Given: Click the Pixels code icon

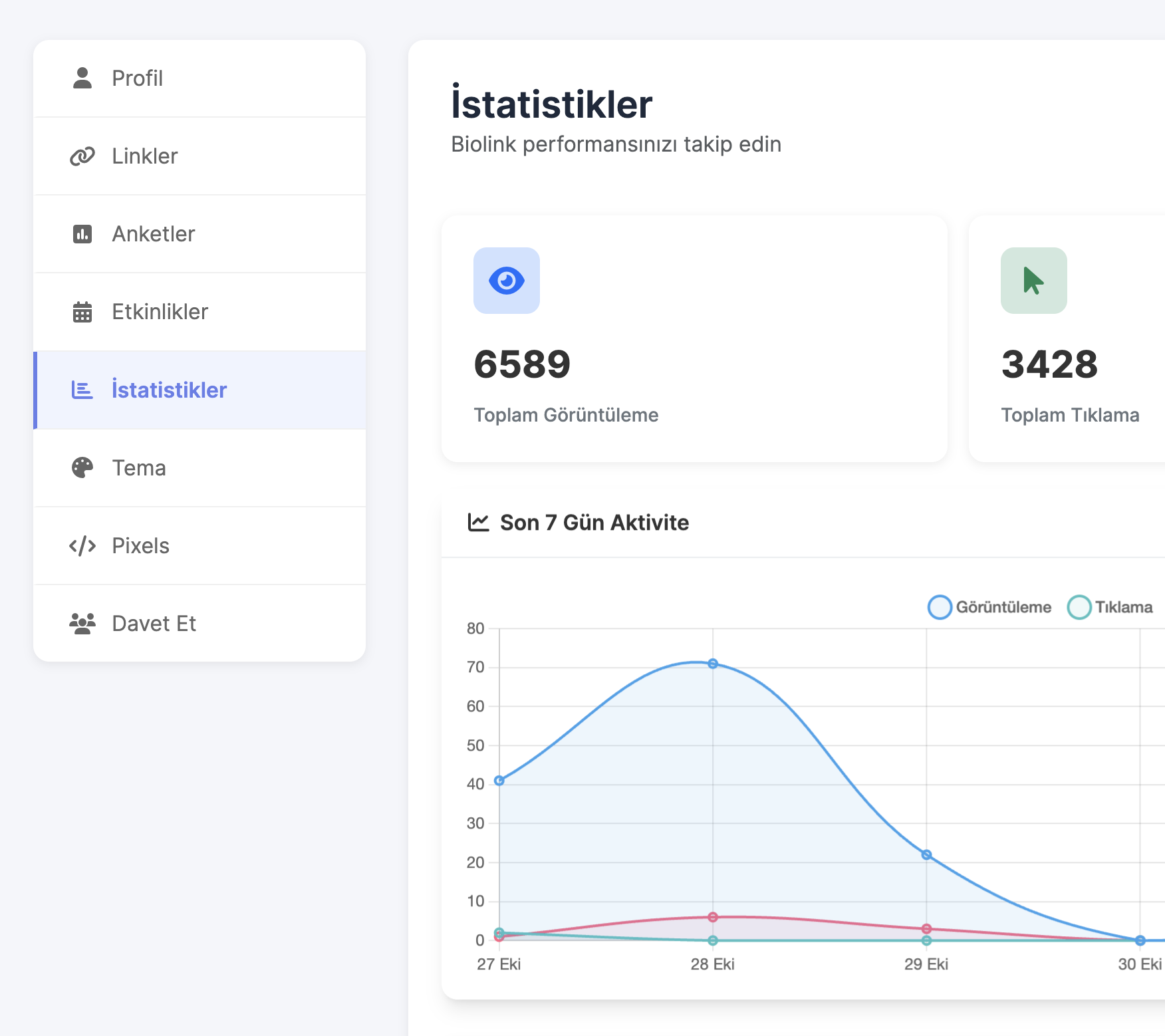Looking at the screenshot, I should coord(82,546).
